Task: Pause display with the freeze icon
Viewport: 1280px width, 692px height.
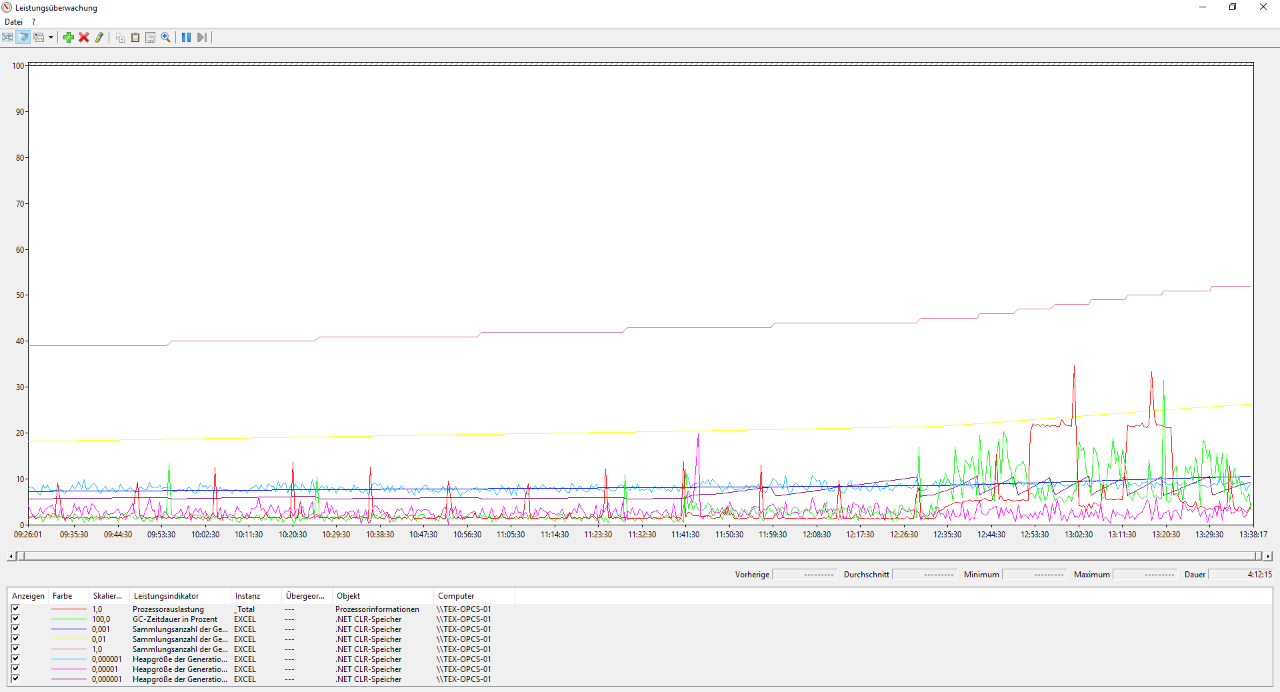Action: 186,37
